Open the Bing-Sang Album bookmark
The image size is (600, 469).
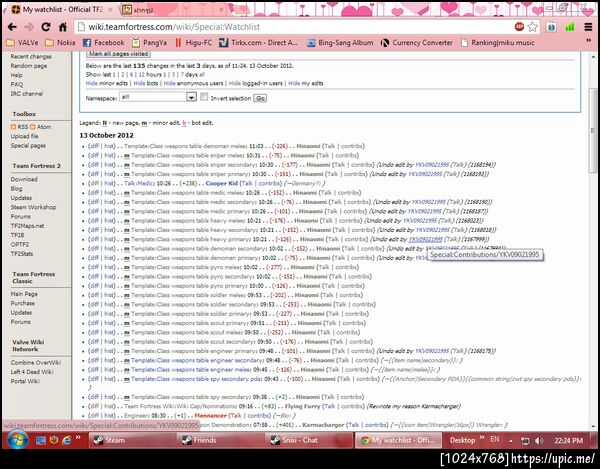click(x=340, y=42)
